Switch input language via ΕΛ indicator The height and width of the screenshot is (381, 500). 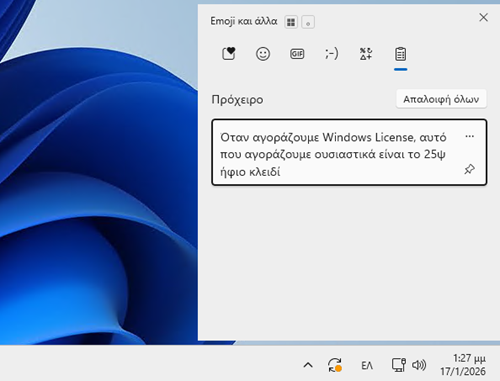click(x=367, y=366)
